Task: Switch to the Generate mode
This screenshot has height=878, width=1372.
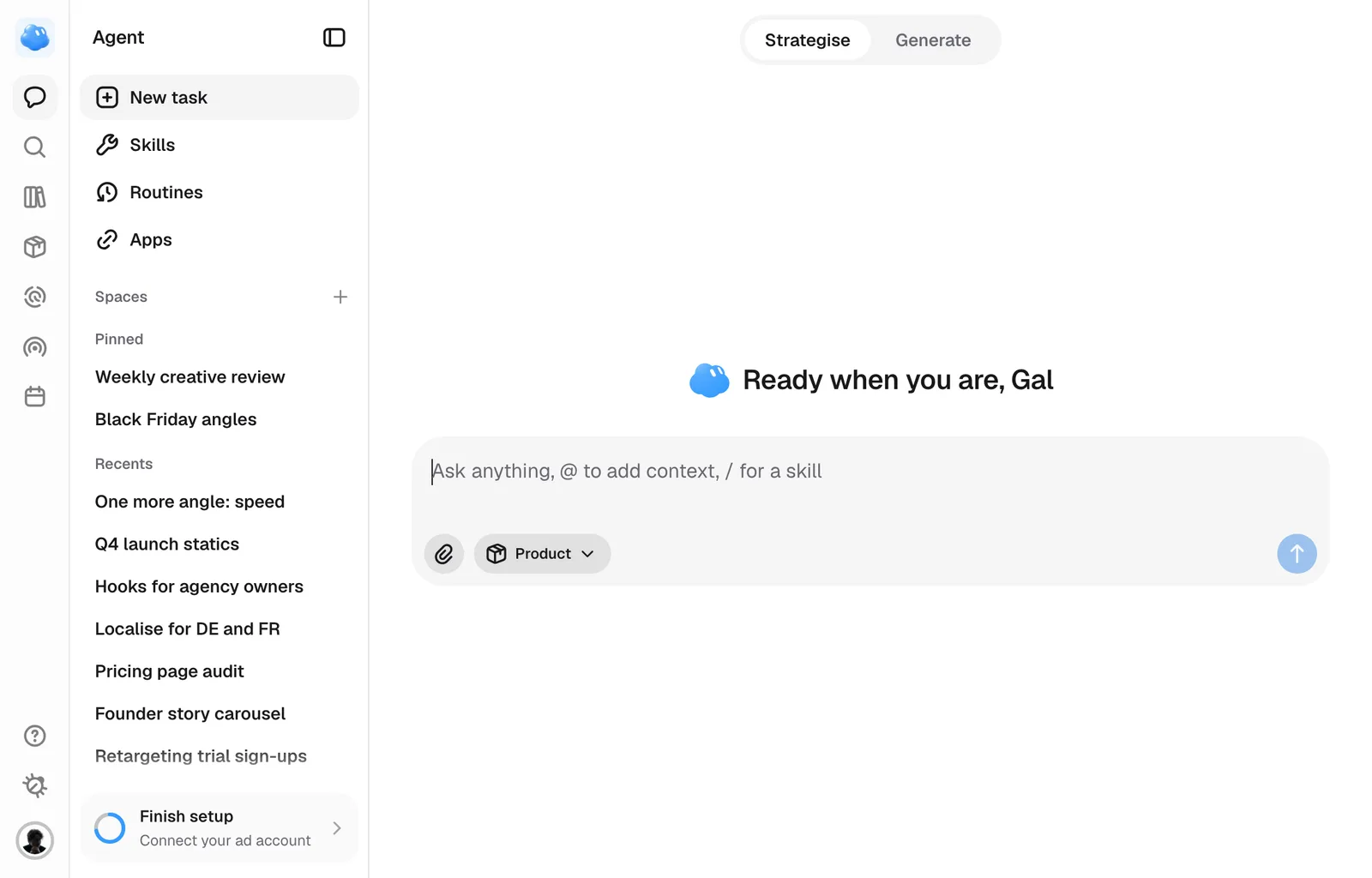Action: coord(933,40)
